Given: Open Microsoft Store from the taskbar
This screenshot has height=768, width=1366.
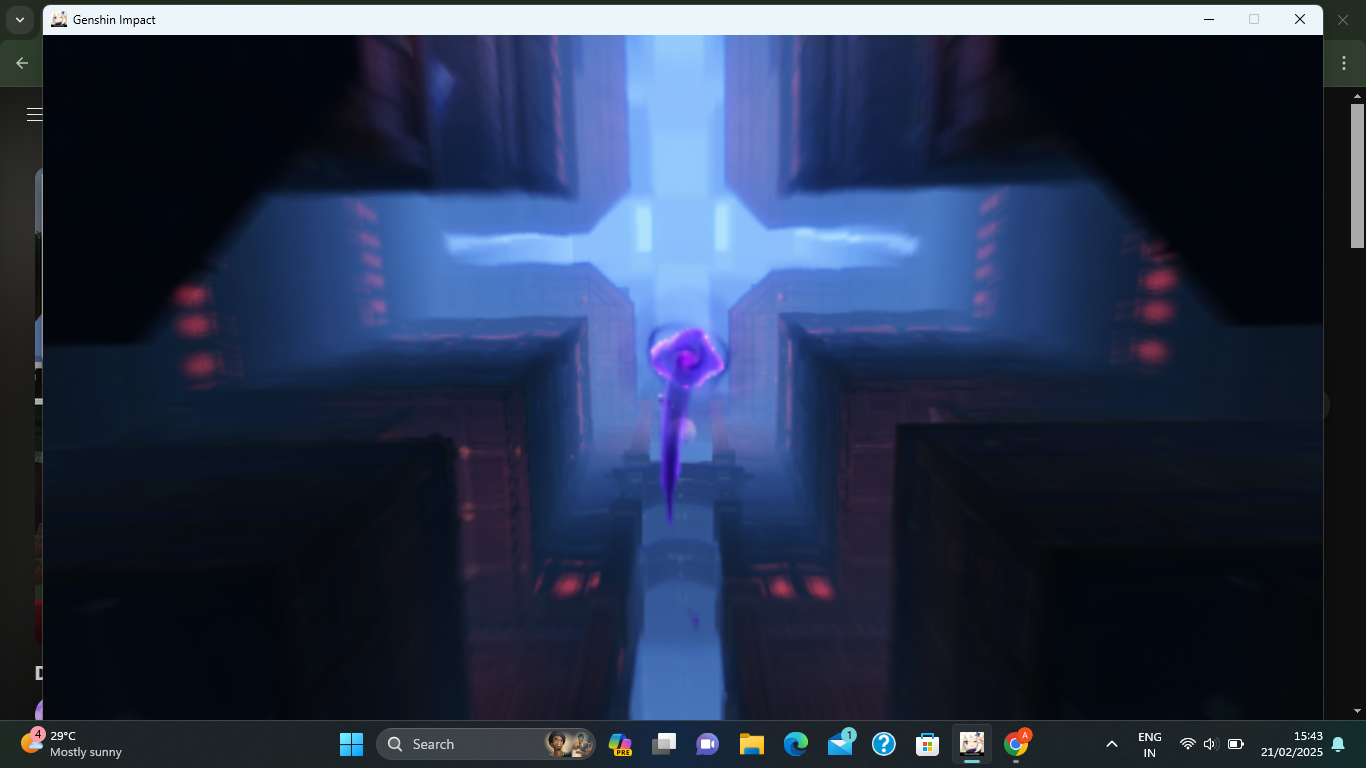Looking at the screenshot, I should 927,744.
